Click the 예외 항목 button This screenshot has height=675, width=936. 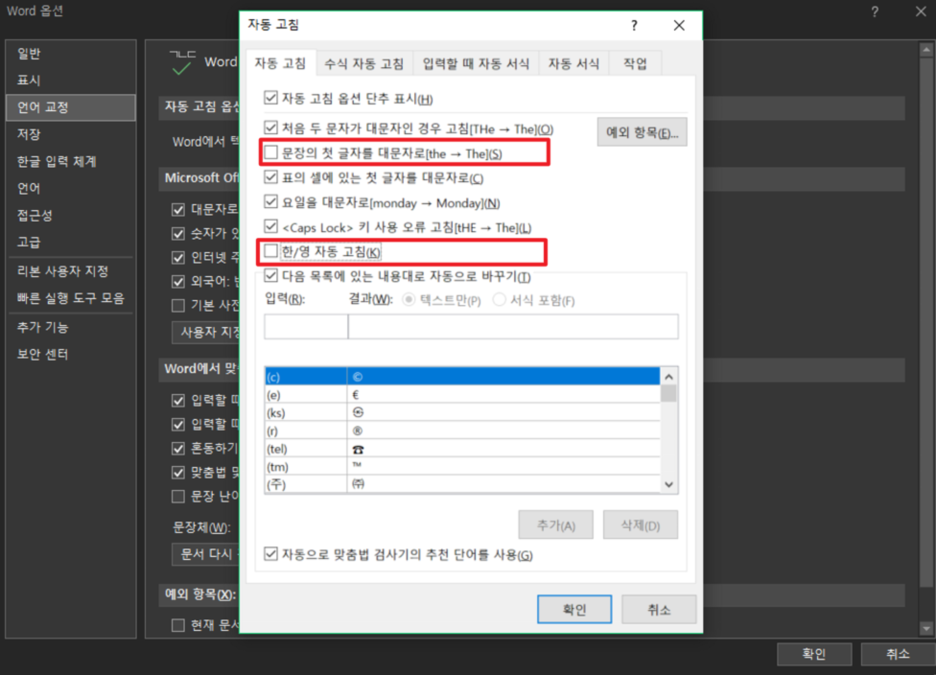[642, 132]
